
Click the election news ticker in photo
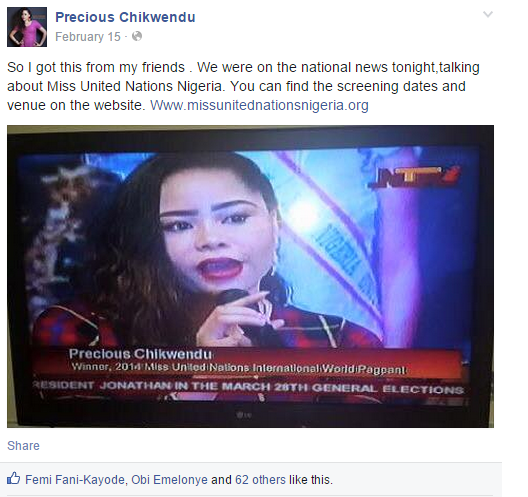click(249, 388)
